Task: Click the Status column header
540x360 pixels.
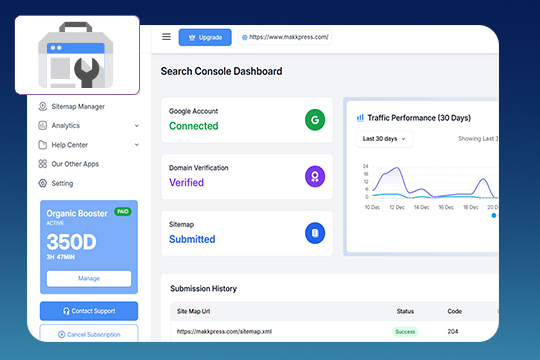Action: (x=405, y=311)
